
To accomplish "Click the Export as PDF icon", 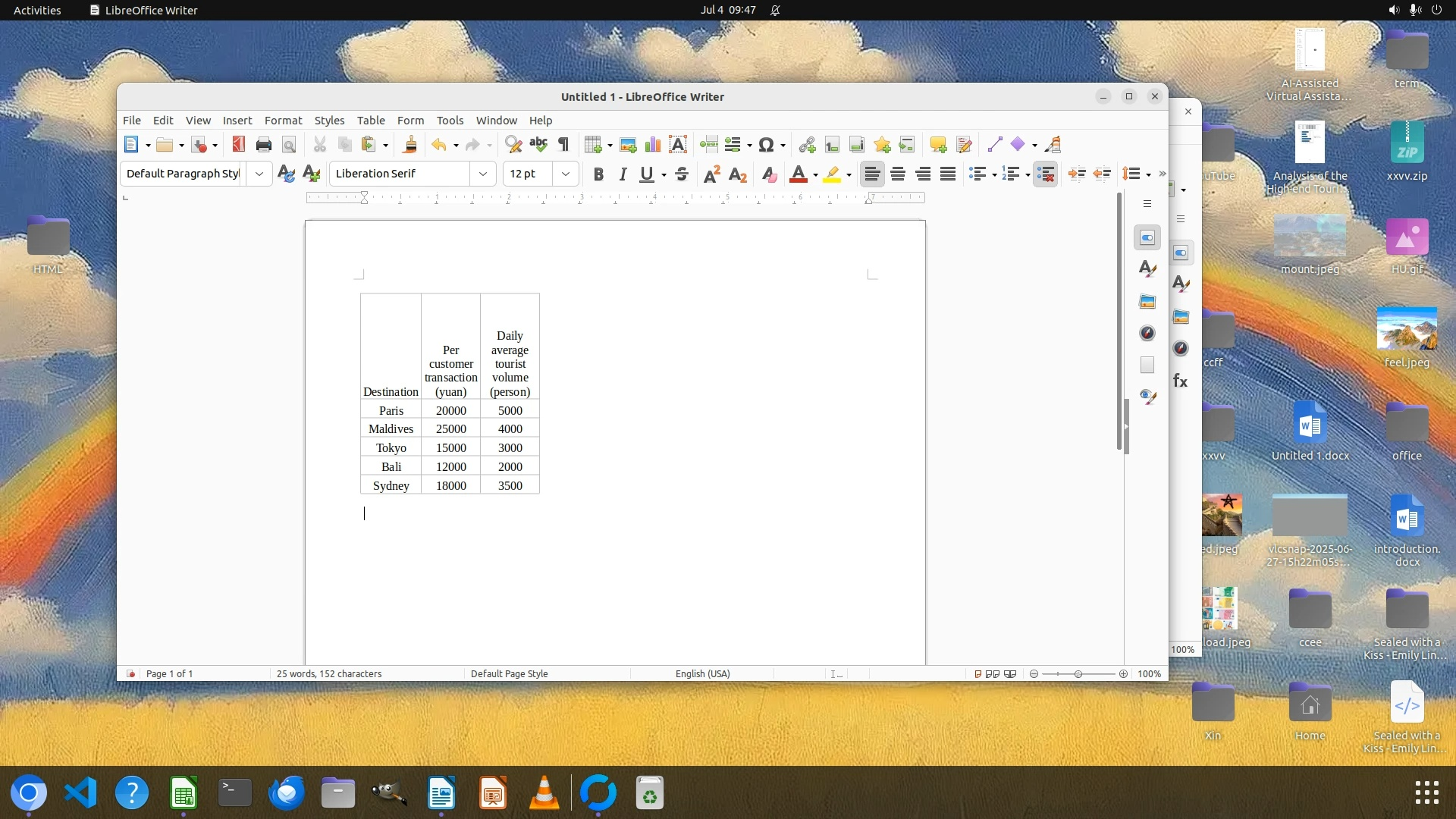I will [238, 145].
